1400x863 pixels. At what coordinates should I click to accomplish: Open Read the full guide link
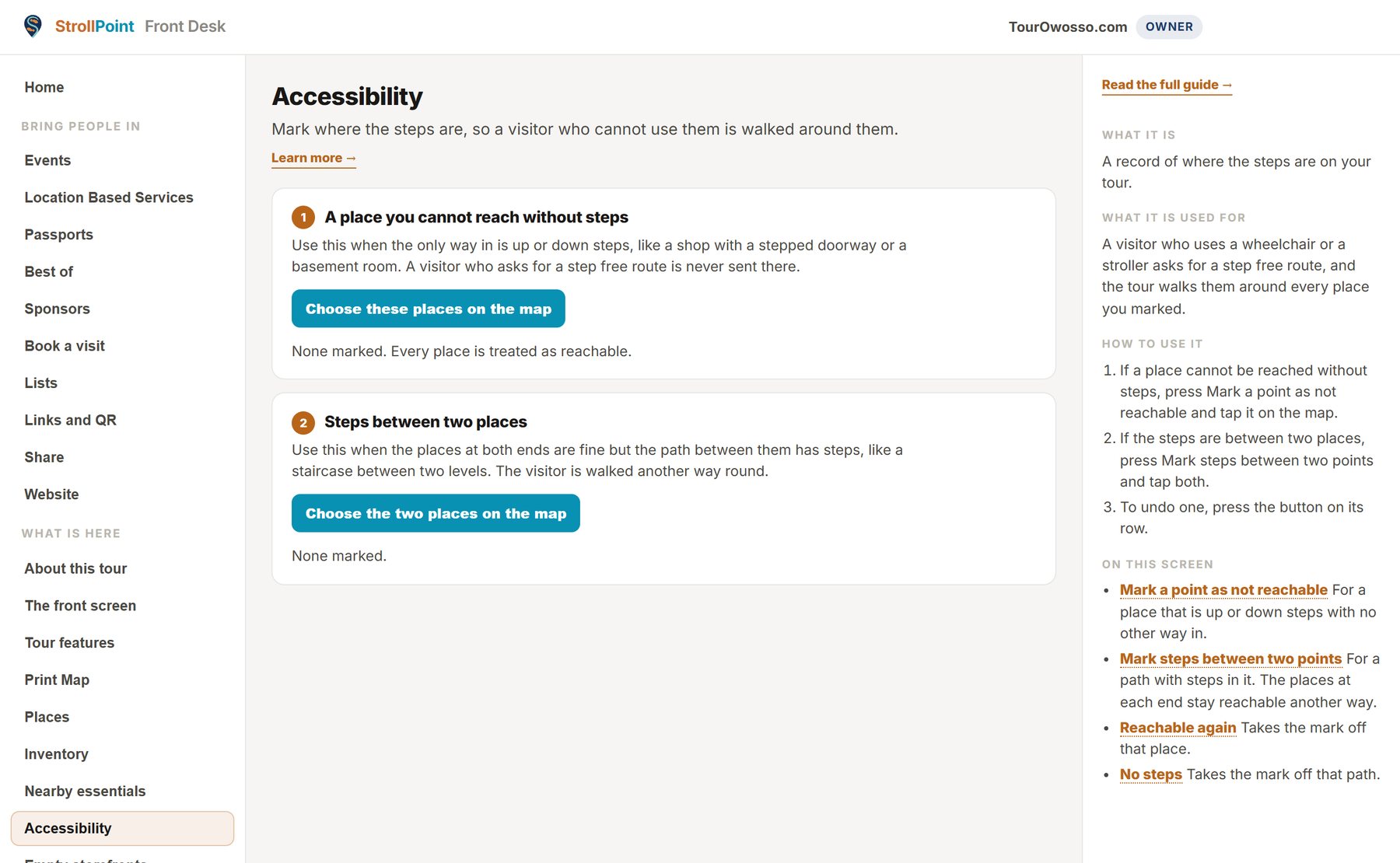1167,85
